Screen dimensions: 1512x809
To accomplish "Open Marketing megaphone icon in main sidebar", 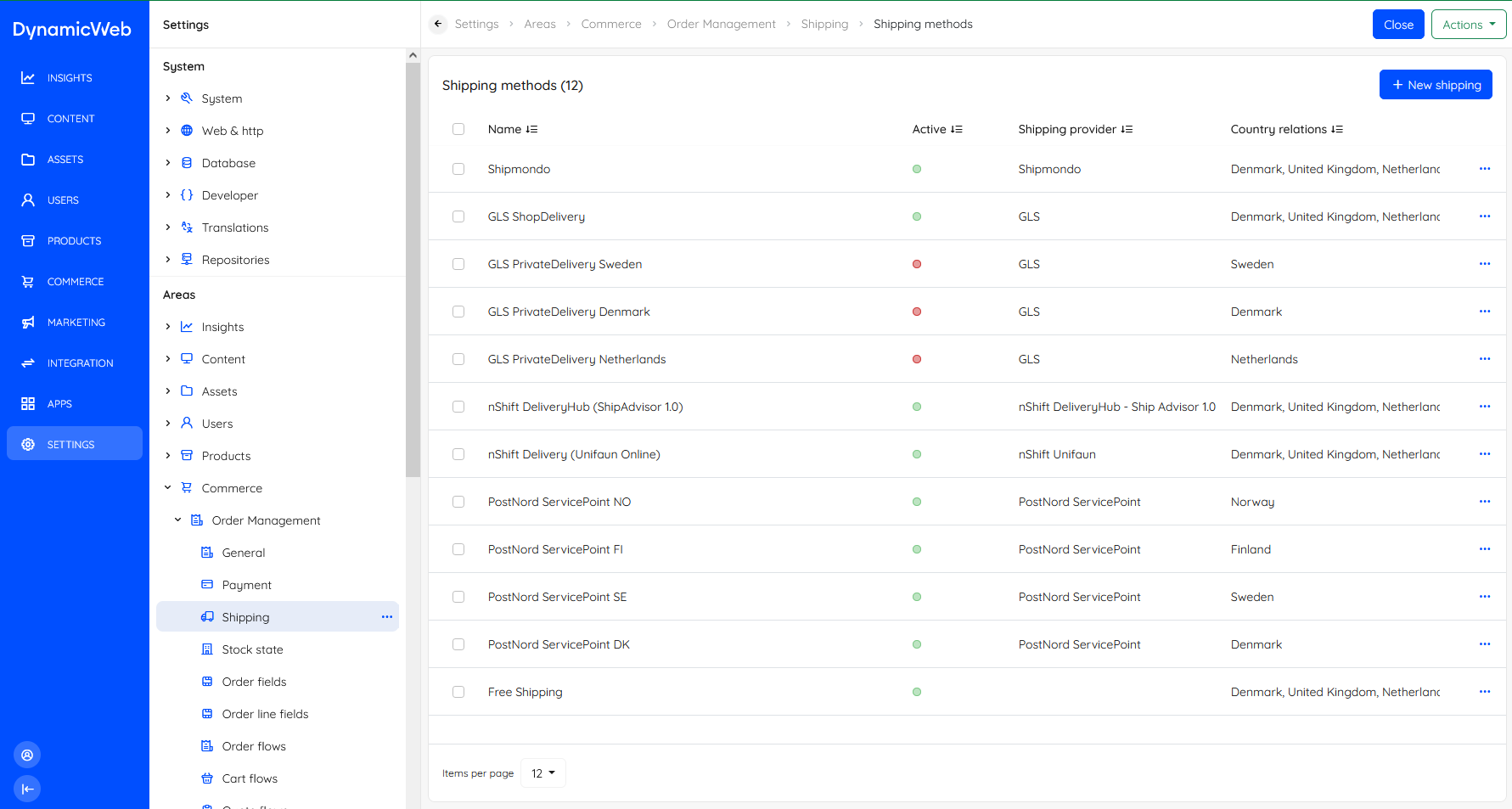I will pos(28,323).
